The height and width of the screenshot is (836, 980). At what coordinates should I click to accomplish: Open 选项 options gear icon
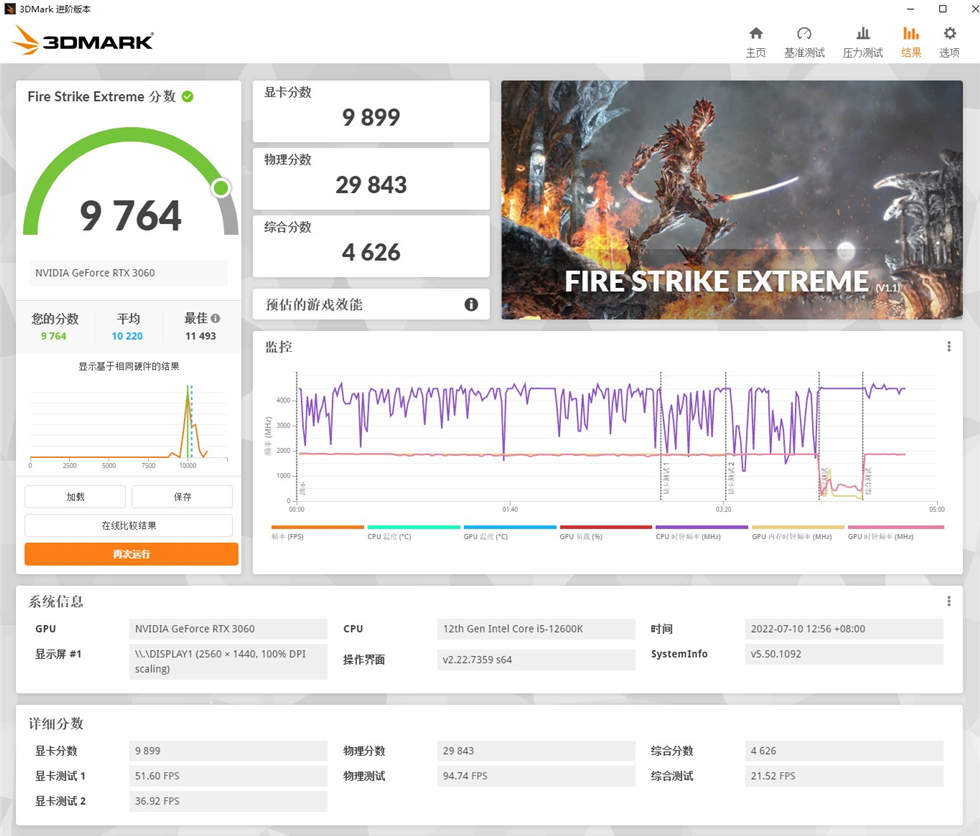click(x=949, y=33)
